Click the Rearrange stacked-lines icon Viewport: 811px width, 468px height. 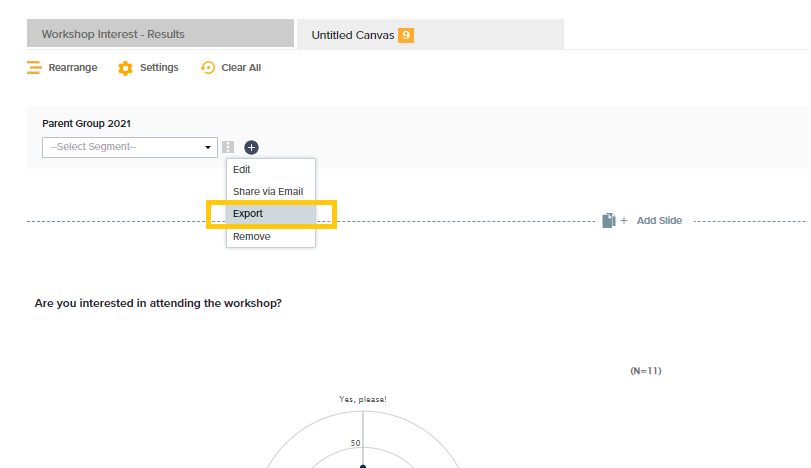point(34,68)
